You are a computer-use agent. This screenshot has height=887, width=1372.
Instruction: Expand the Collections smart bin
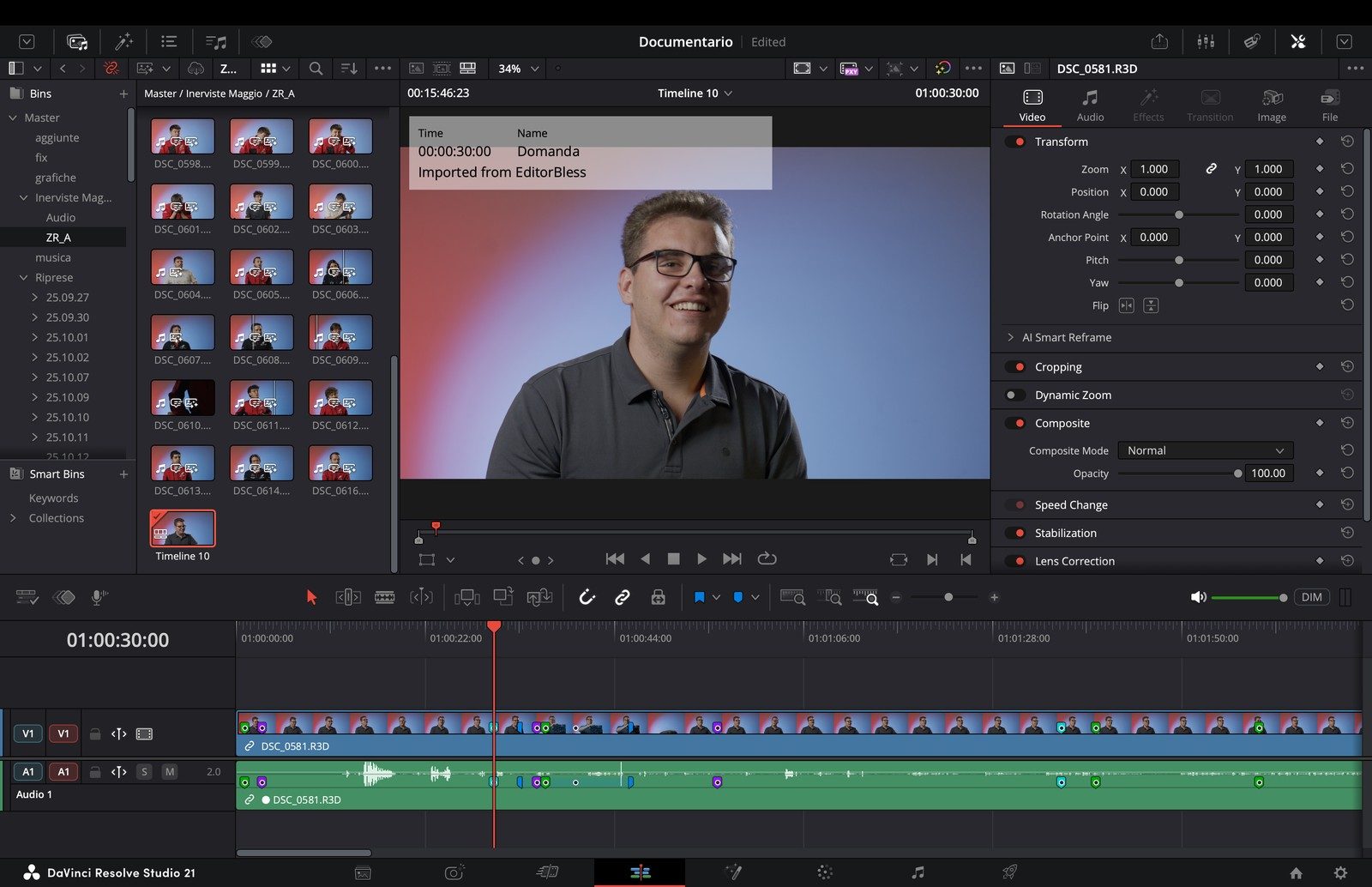click(x=12, y=518)
